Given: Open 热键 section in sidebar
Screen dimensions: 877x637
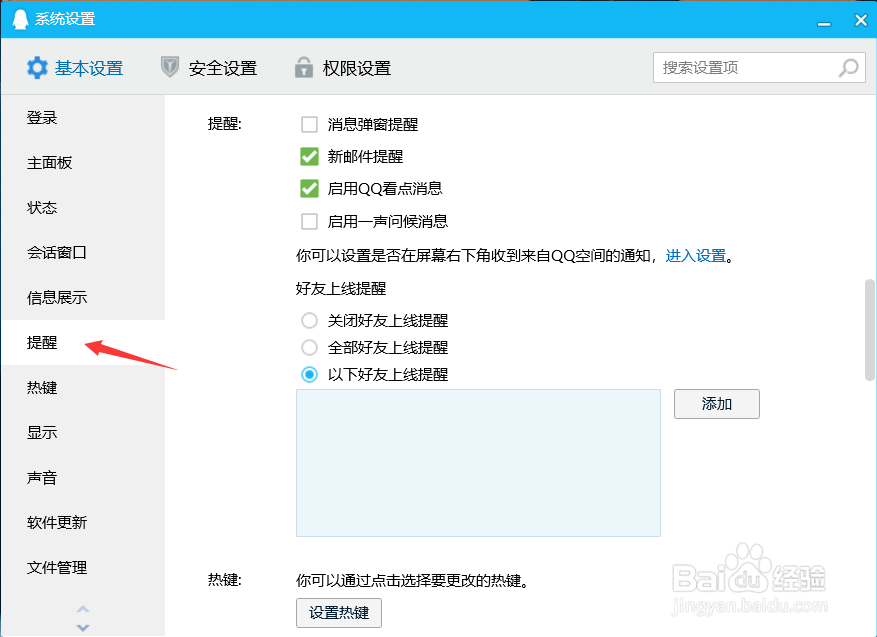Looking at the screenshot, I should (83, 388).
